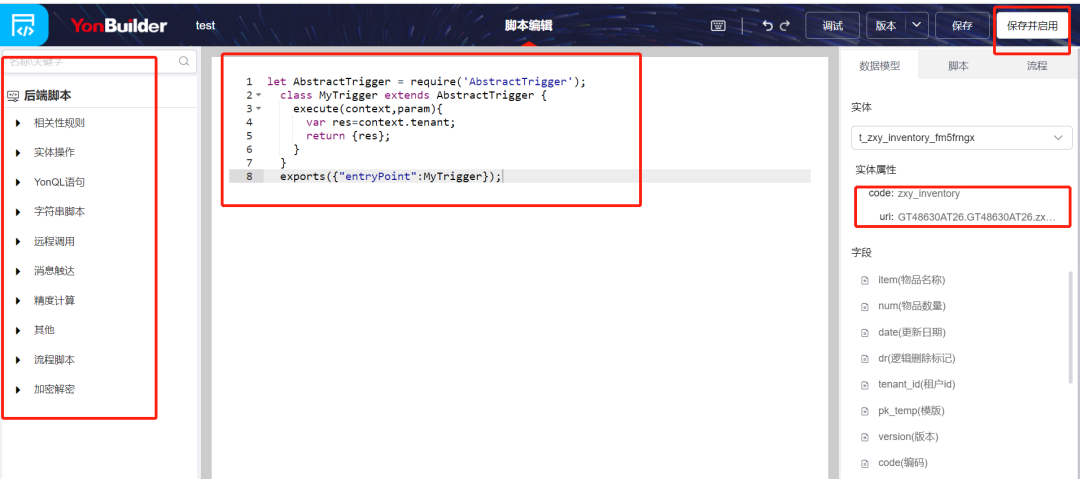Expand the 字符串脚本 category
The height and width of the screenshot is (479, 1080).
(x=19, y=212)
